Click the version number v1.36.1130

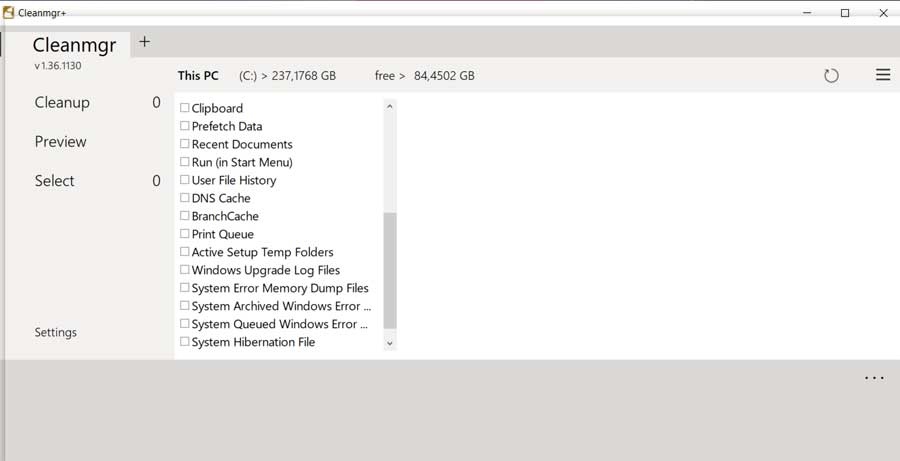(x=58, y=65)
